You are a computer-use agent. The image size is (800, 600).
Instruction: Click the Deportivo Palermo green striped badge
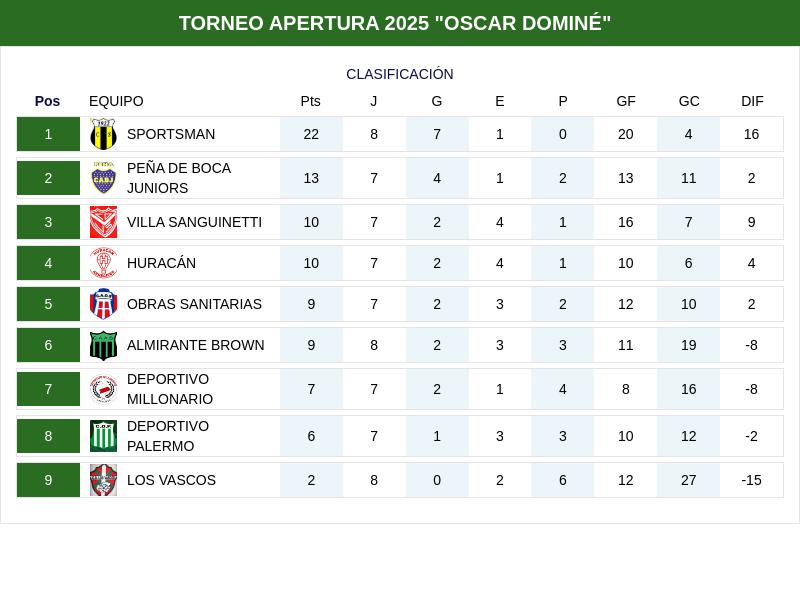[103, 436]
